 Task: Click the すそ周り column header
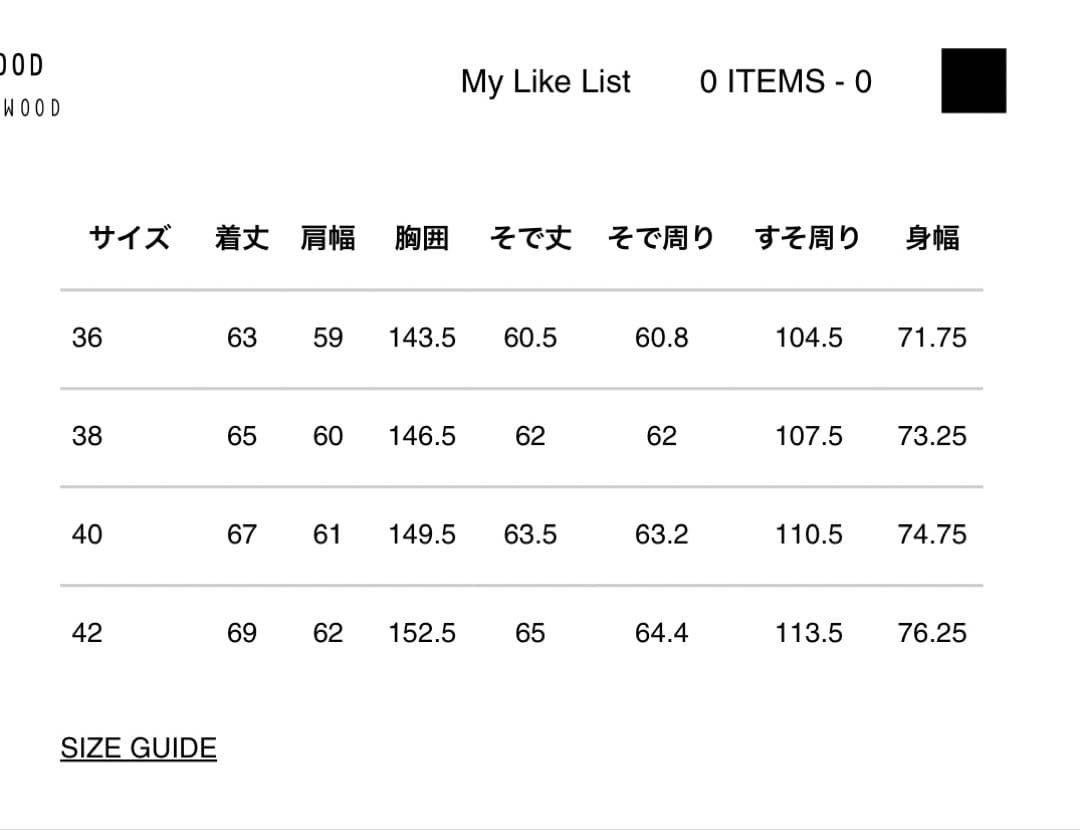[x=808, y=238]
